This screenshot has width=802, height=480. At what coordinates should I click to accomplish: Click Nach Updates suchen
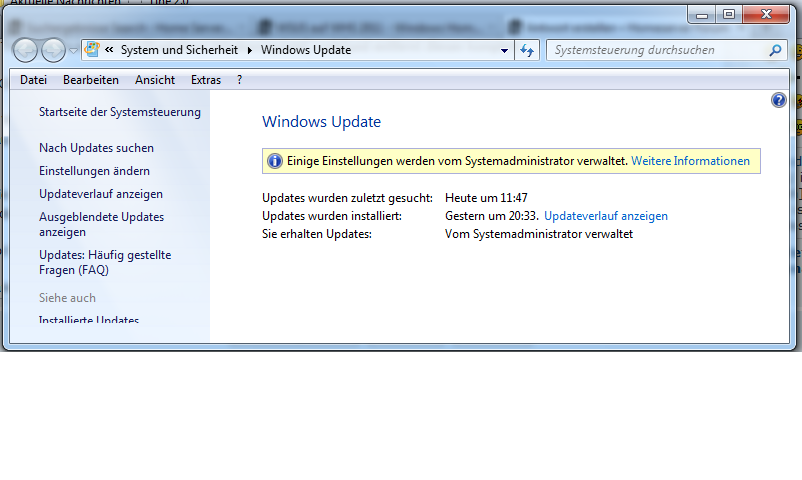[x=96, y=148]
